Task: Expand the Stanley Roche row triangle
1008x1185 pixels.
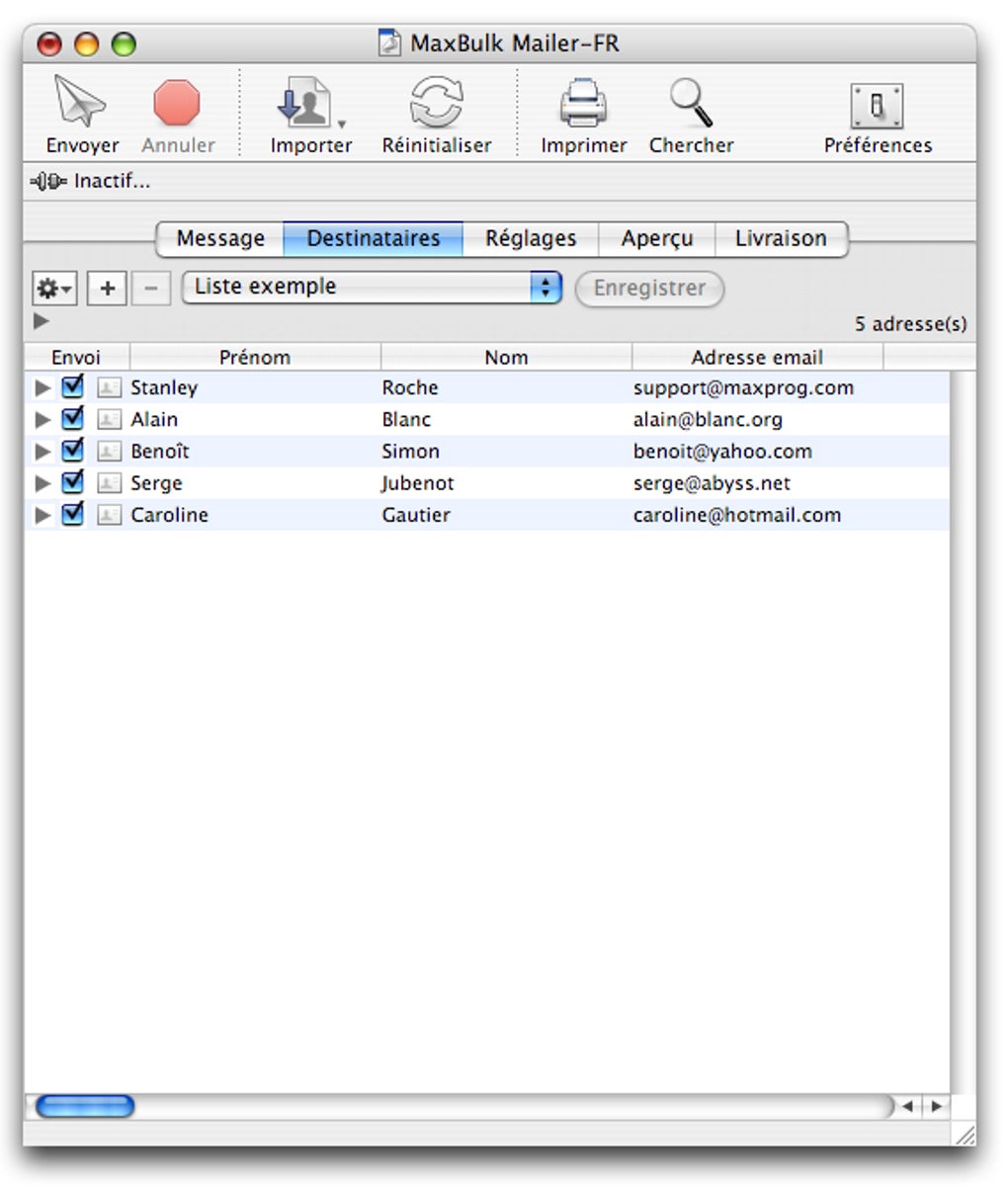Action: tap(43, 388)
